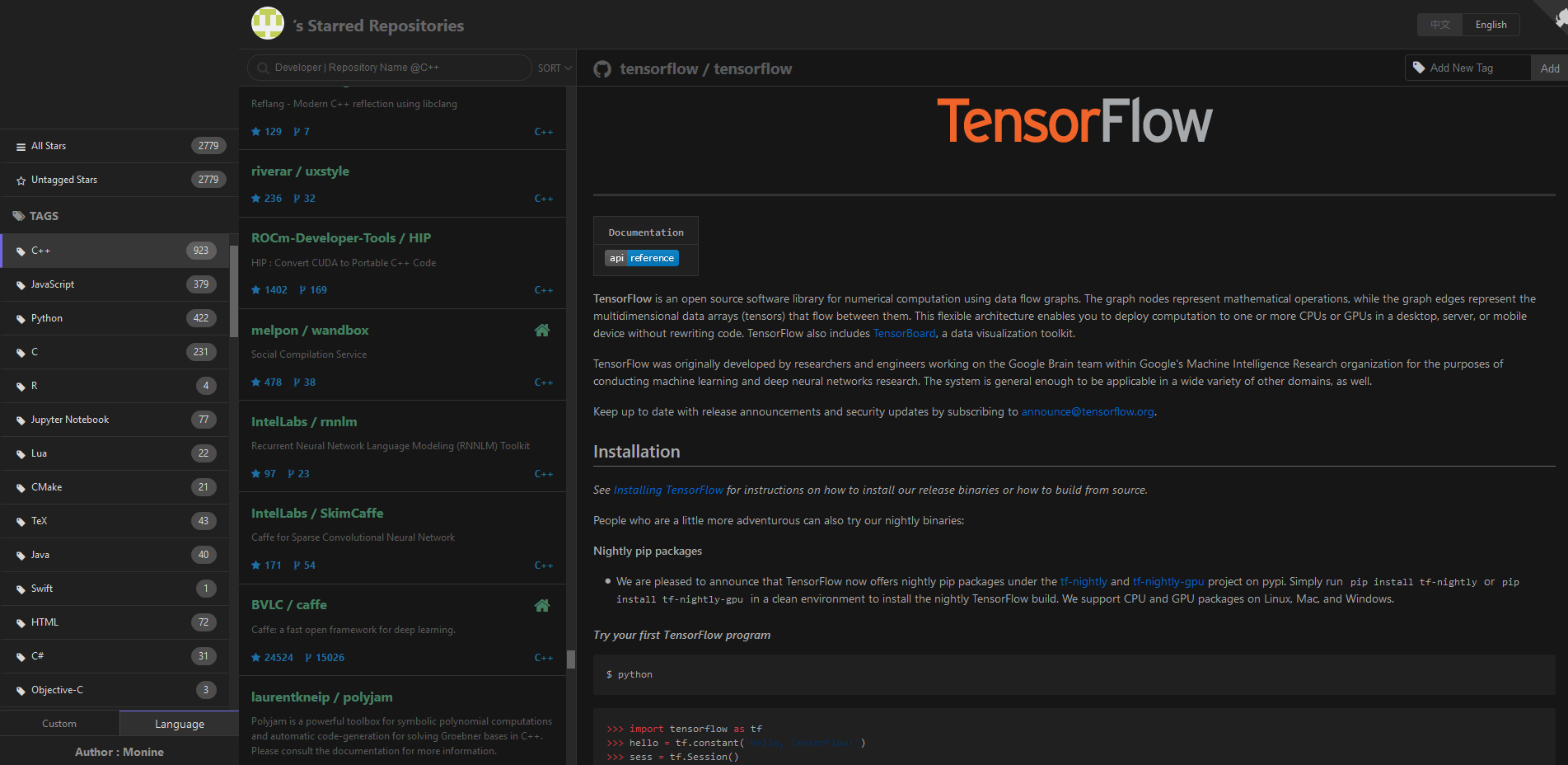The image size is (1568, 765).
Task: Click the tag icon next to C#
Action: click(x=21, y=657)
